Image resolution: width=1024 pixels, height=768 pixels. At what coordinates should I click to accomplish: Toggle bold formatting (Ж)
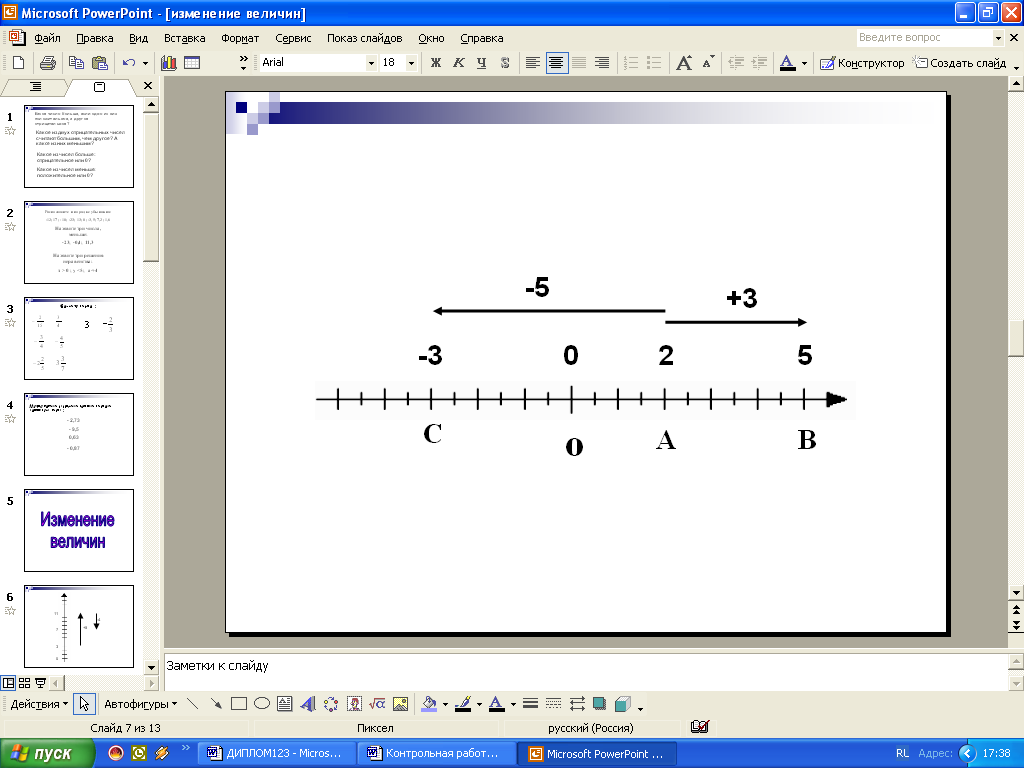[x=436, y=63]
